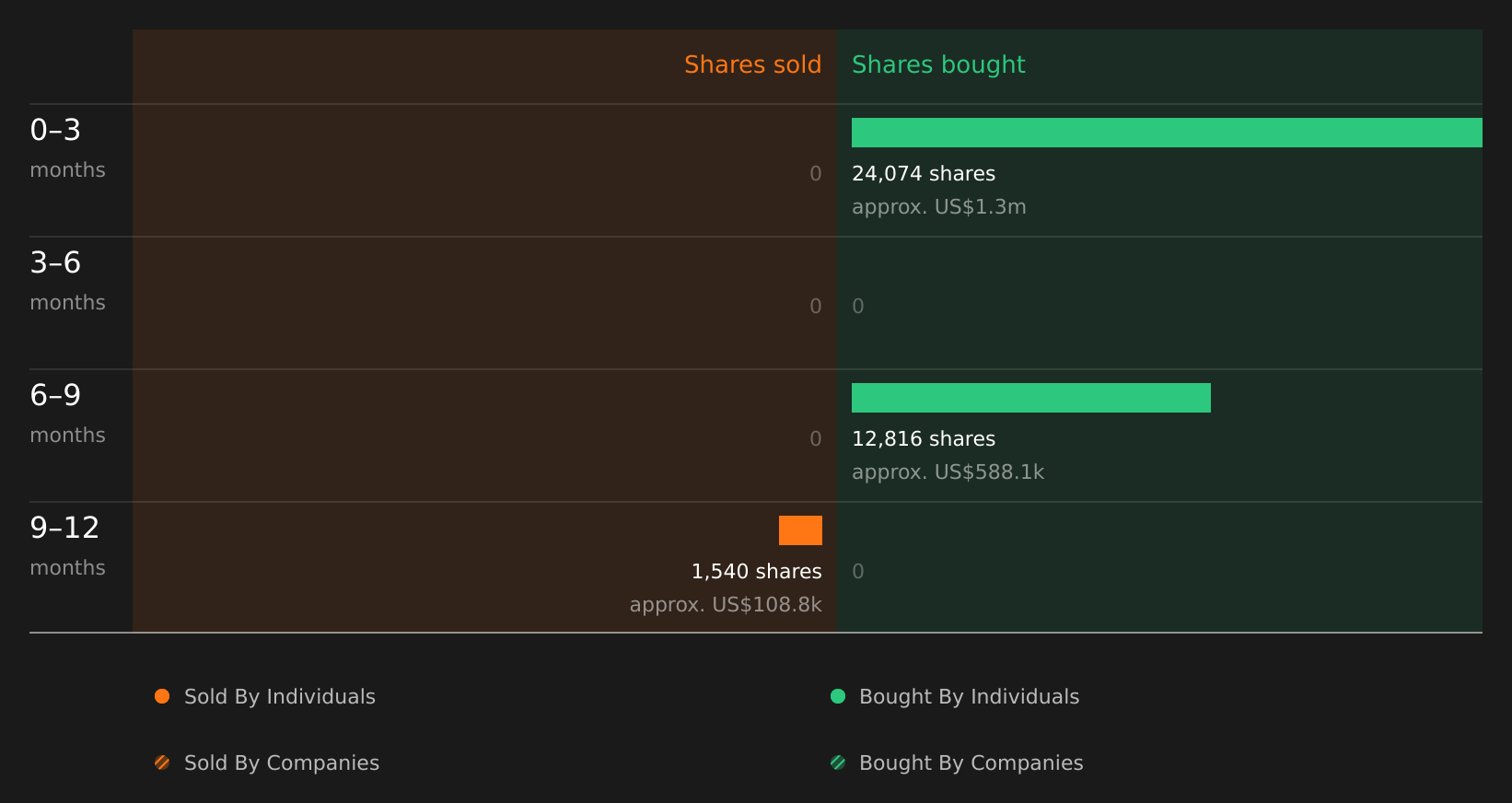Click the Sold By Companies legend label
The width and height of the screenshot is (1512, 803).
282,763
